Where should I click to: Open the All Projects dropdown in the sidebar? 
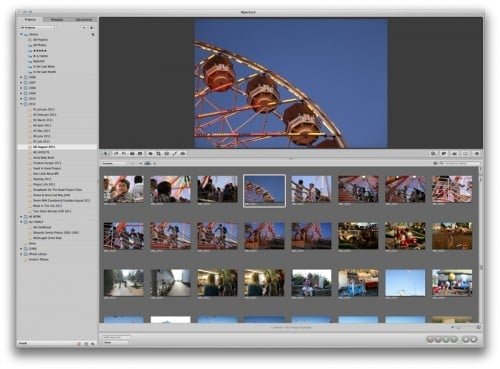pos(37,28)
